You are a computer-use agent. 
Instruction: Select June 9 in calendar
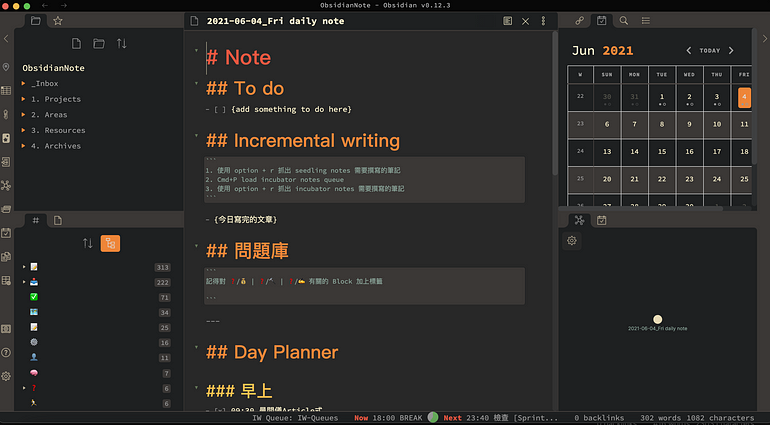click(x=689, y=124)
